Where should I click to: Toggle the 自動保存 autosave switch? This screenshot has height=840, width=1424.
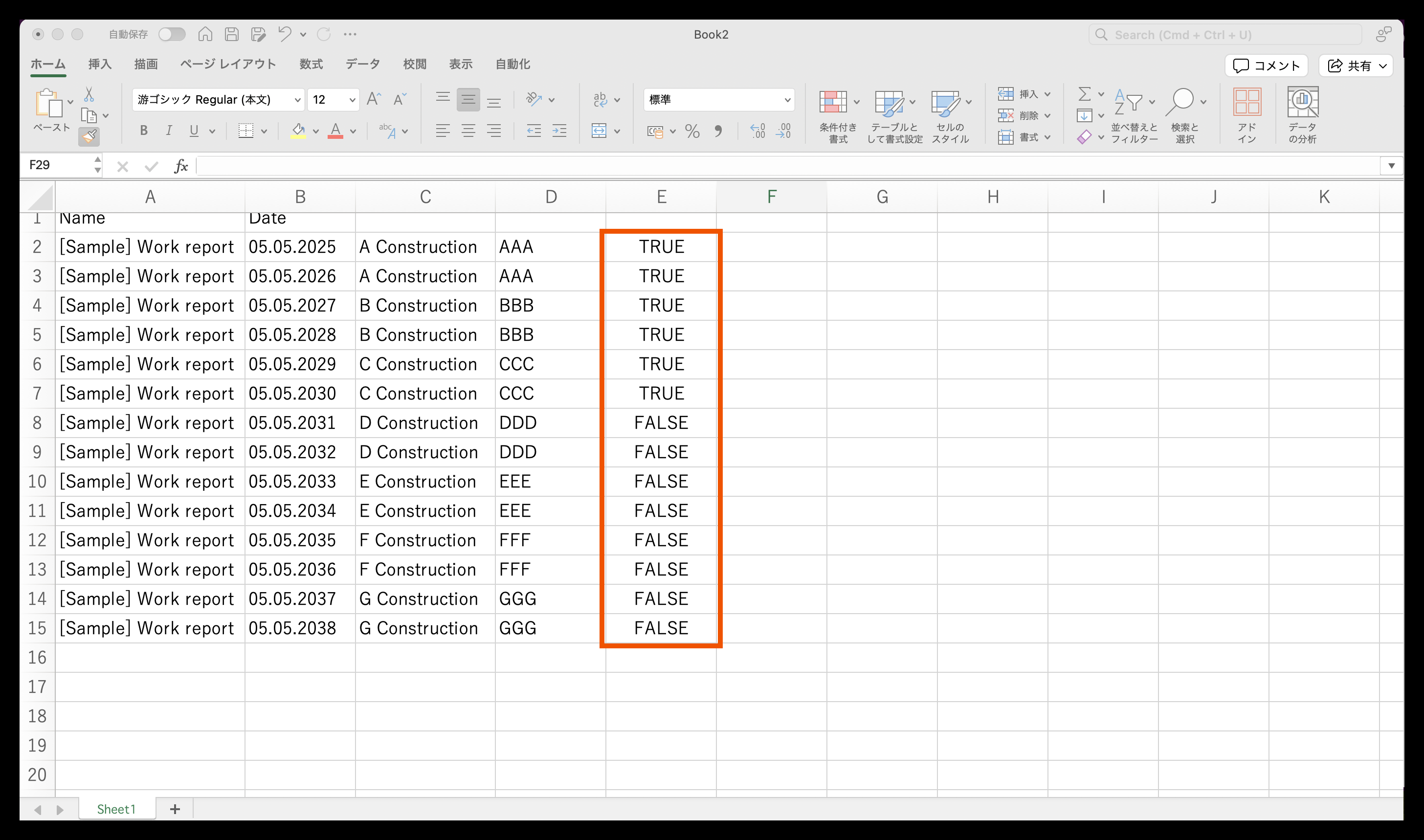pyautogui.click(x=172, y=35)
